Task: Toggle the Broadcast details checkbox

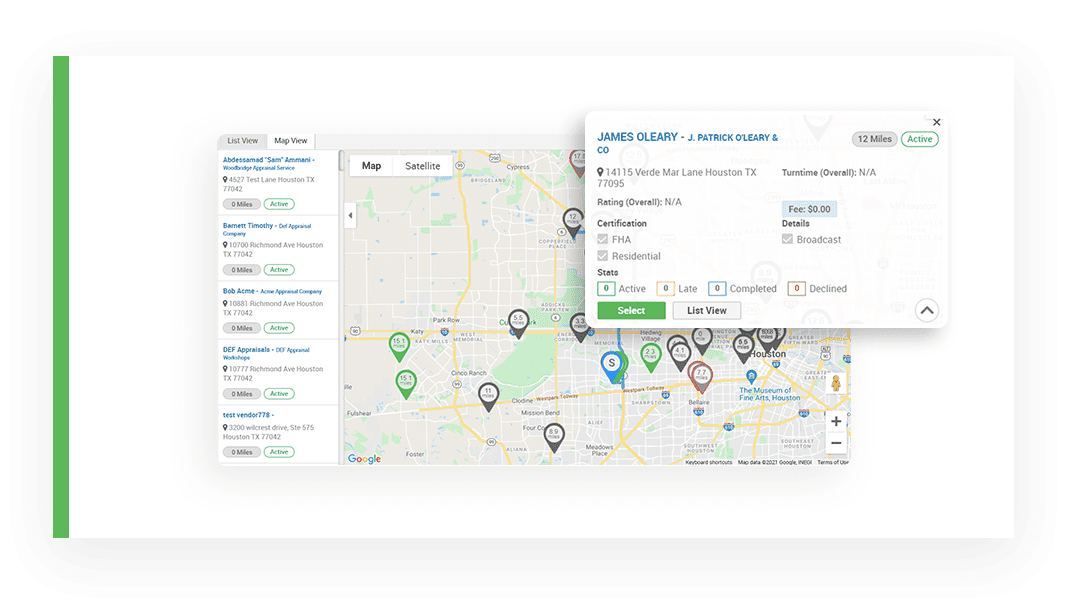Action: tap(787, 240)
